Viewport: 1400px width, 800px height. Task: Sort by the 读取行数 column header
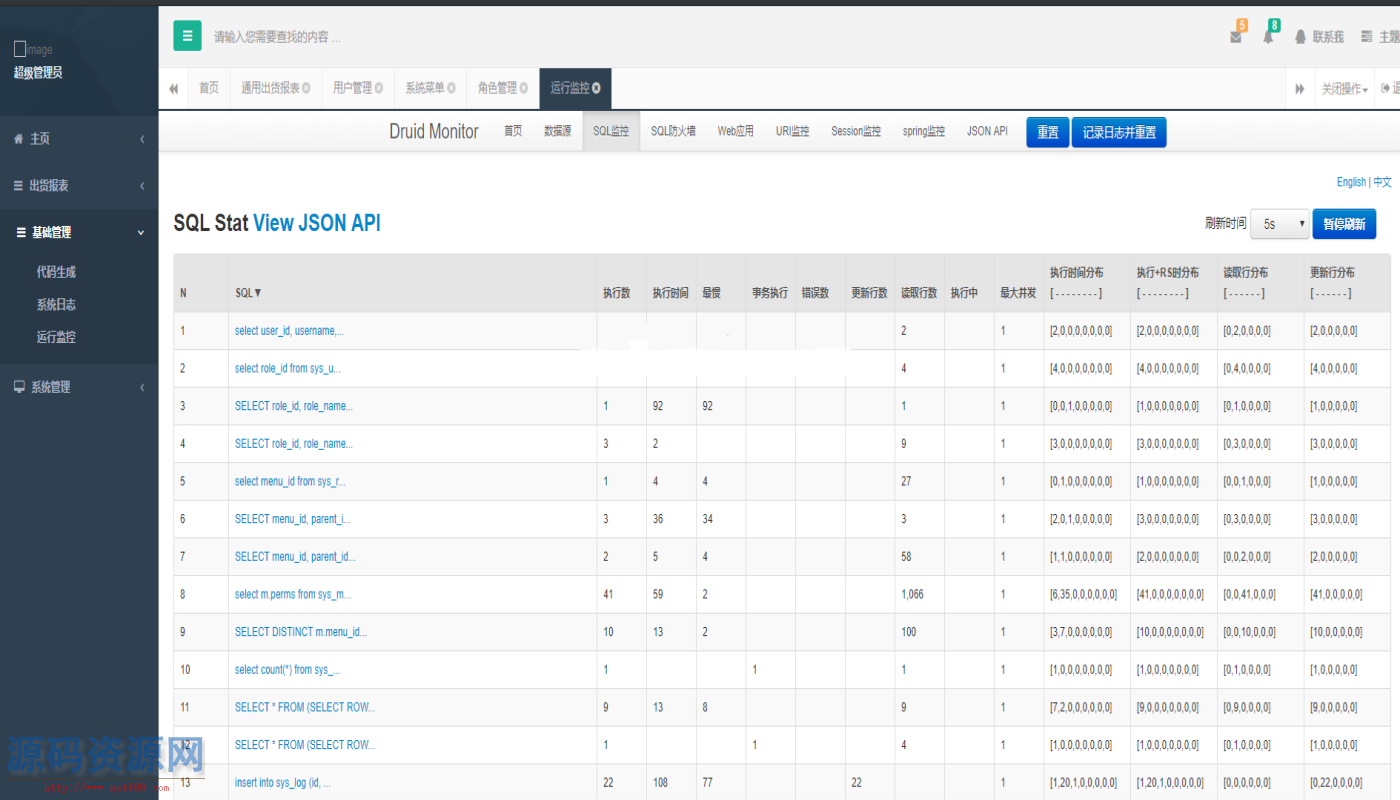(x=919, y=293)
